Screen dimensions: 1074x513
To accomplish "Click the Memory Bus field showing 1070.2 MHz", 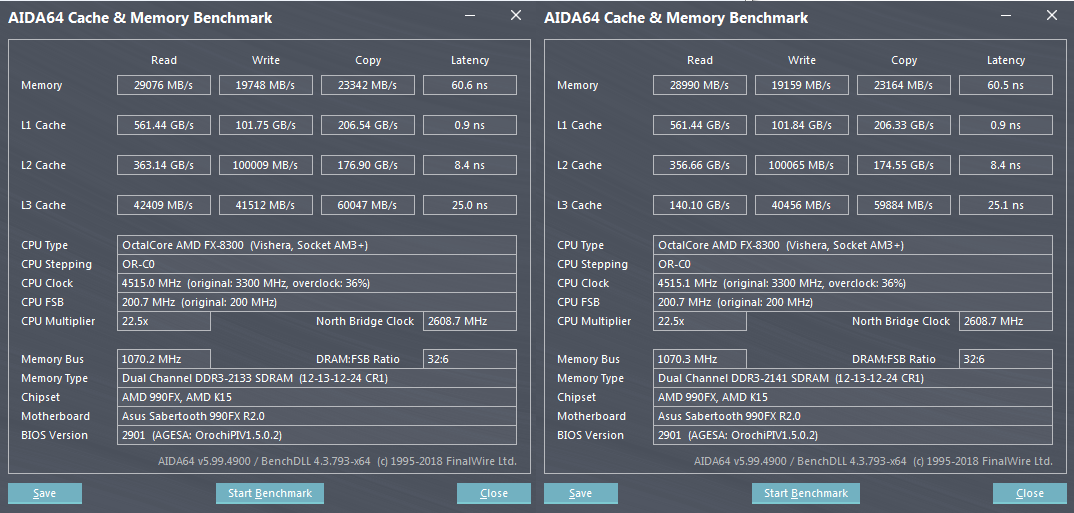I will pos(164,359).
